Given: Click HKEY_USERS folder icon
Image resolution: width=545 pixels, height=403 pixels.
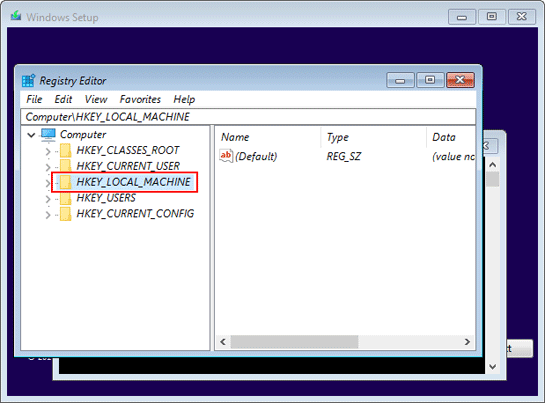Looking at the screenshot, I should click(x=65, y=198).
